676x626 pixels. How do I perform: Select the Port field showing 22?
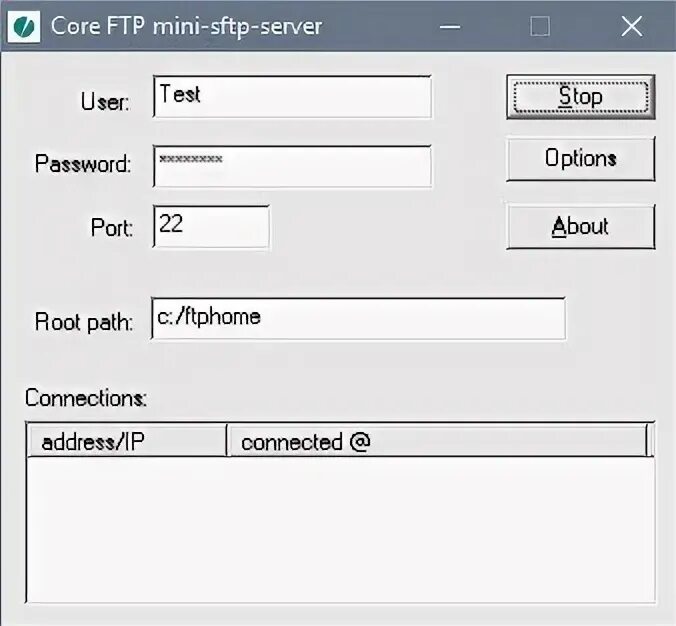coord(211,226)
